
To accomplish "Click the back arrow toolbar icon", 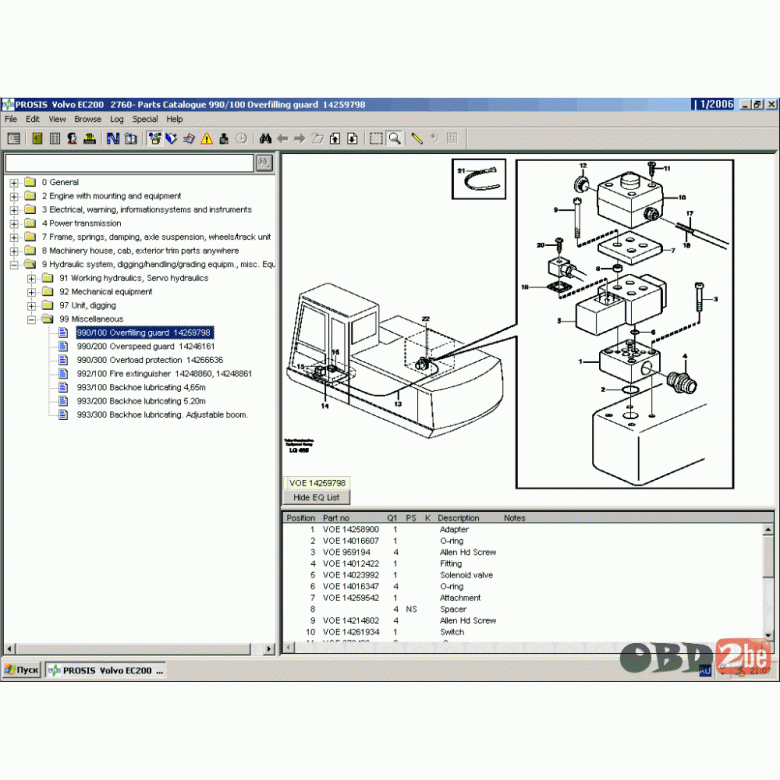I will [x=283, y=139].
